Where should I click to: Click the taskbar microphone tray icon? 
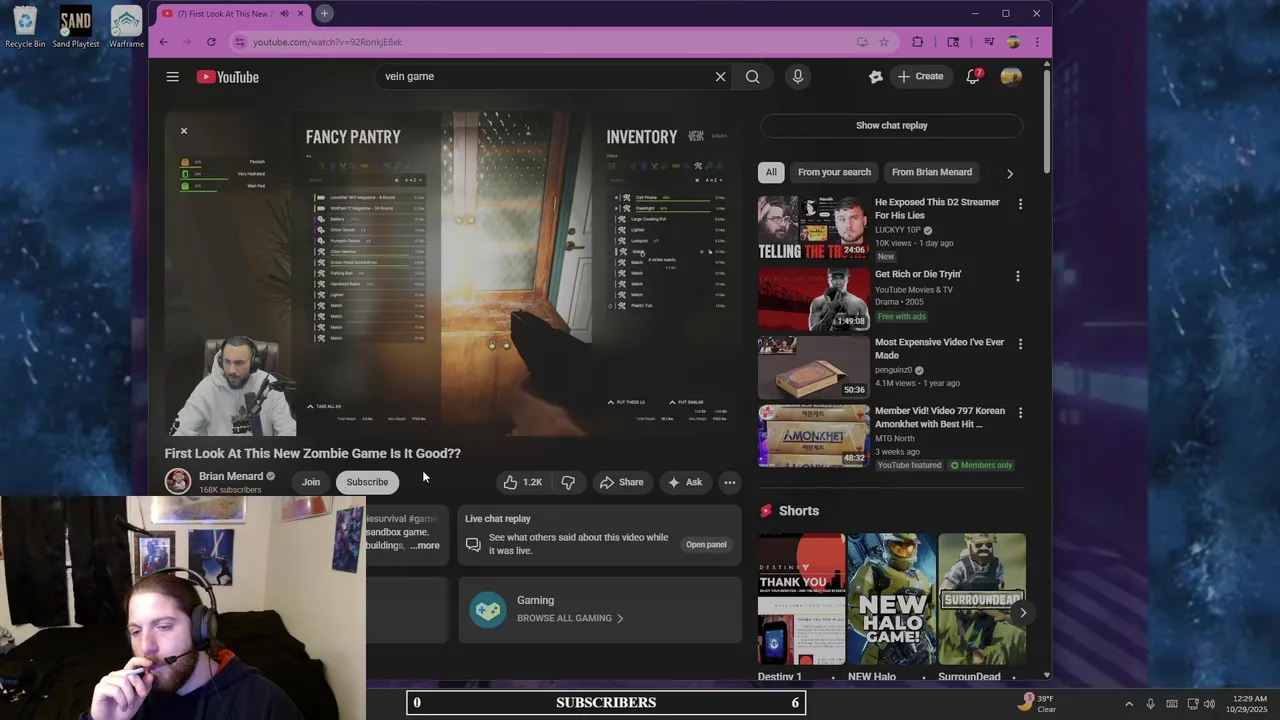point(1150,704)
